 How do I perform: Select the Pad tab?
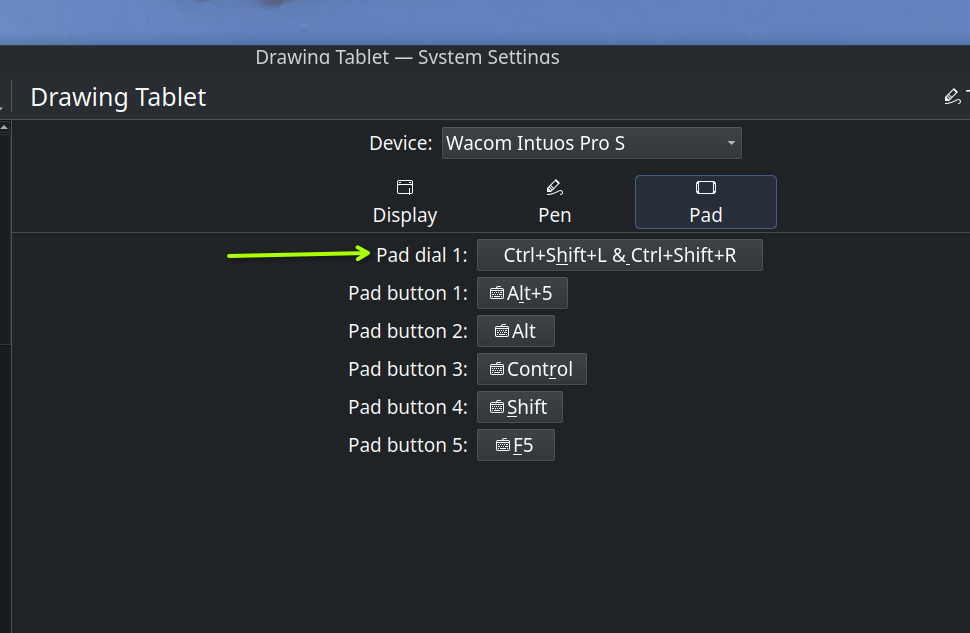point(706,202)
